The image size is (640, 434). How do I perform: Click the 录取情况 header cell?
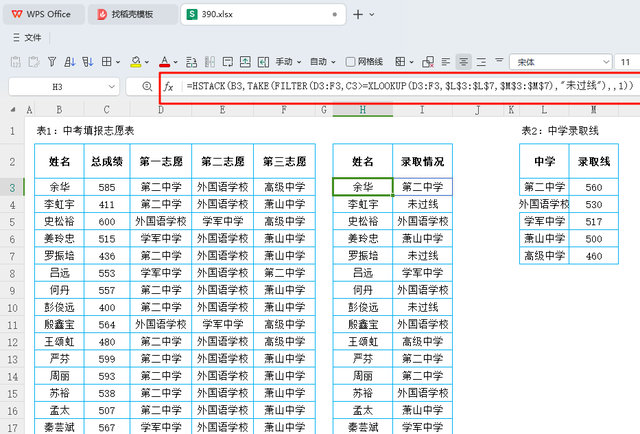422,161
